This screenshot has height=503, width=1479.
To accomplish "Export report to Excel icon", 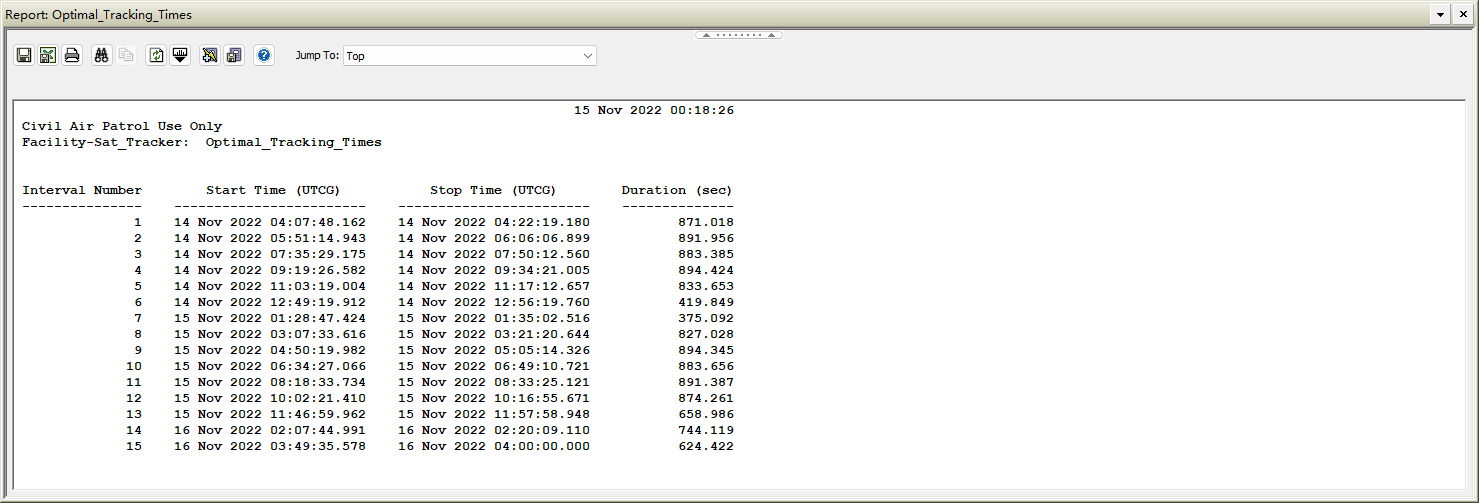I will pos(47,56).
